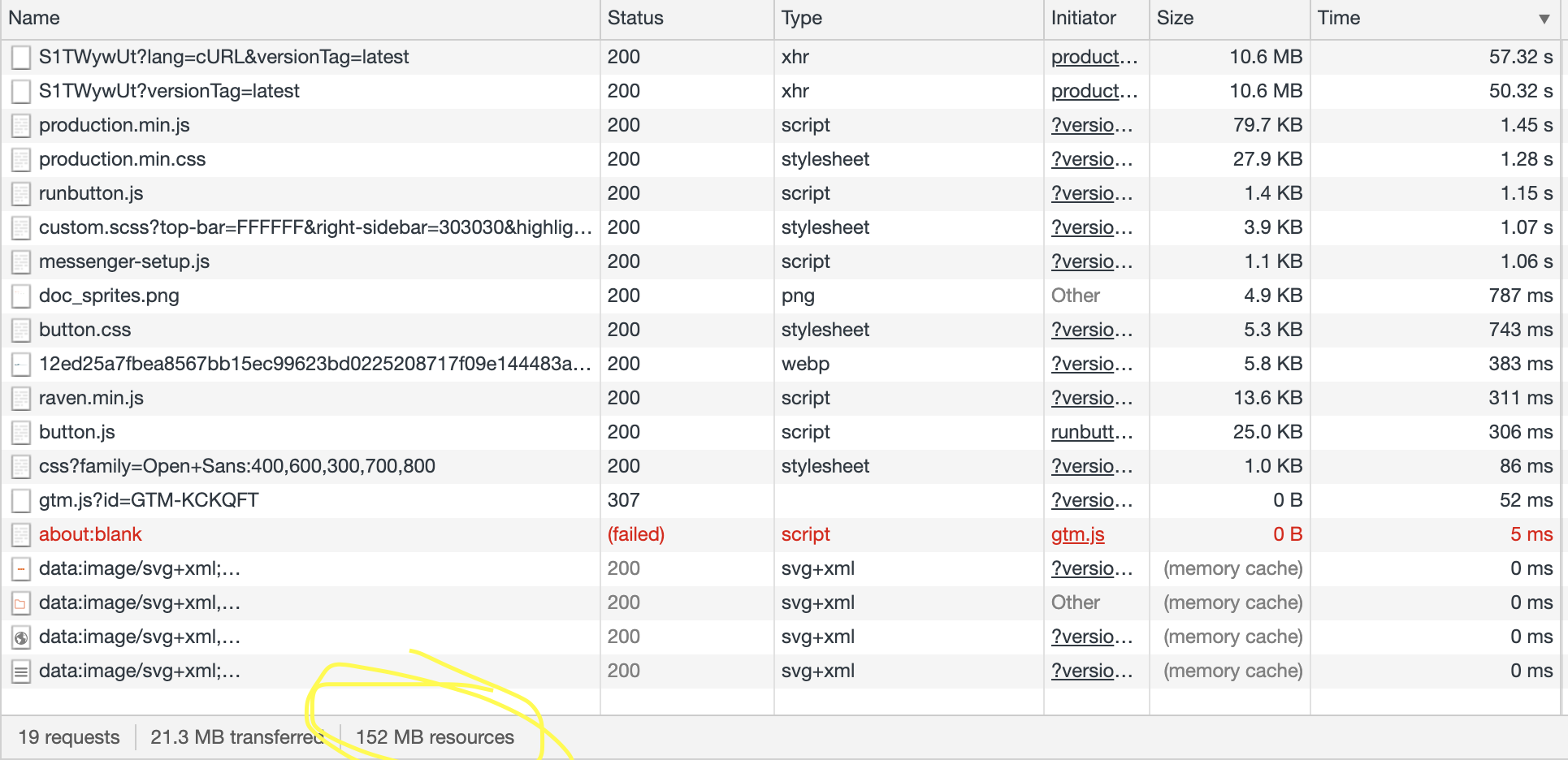This screenshot has height=760, width=1568.
Task: Click the stylesheet icon beside production.min.css
Action: coord(20,159)
